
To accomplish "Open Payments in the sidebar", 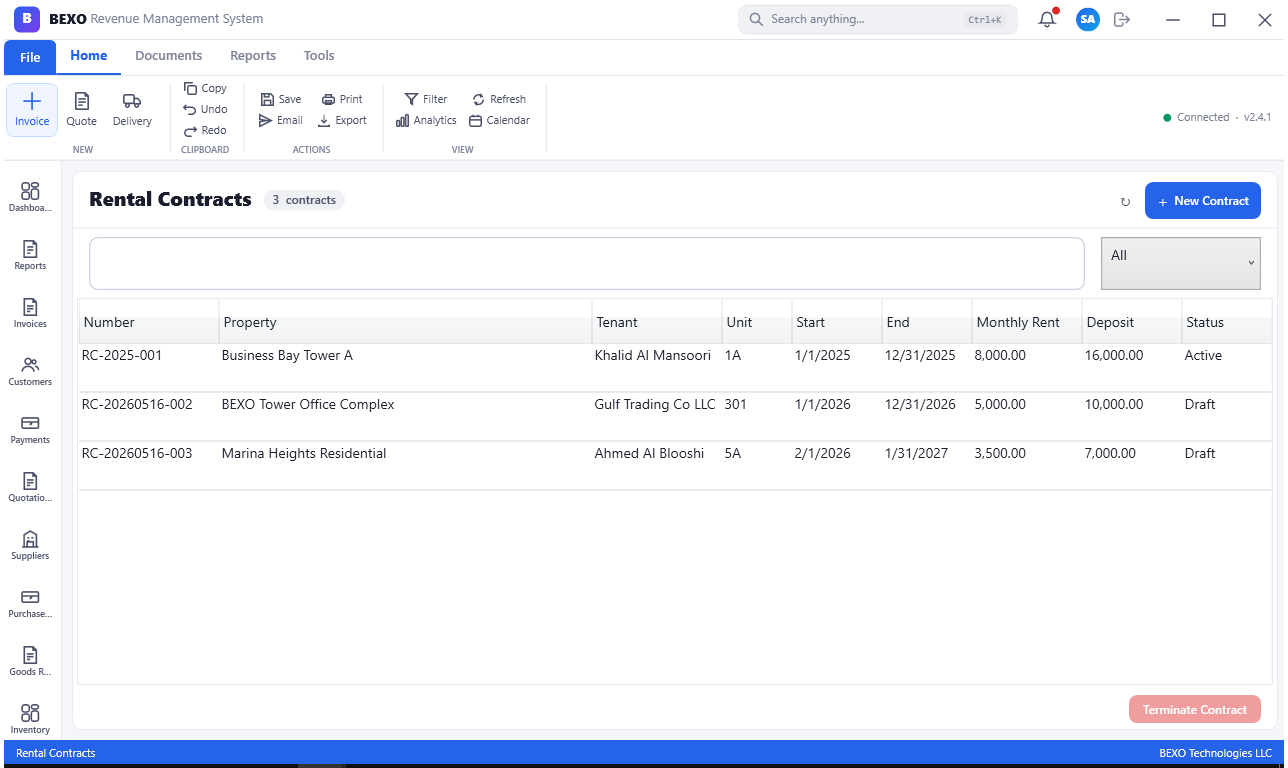I will point(30,429).
